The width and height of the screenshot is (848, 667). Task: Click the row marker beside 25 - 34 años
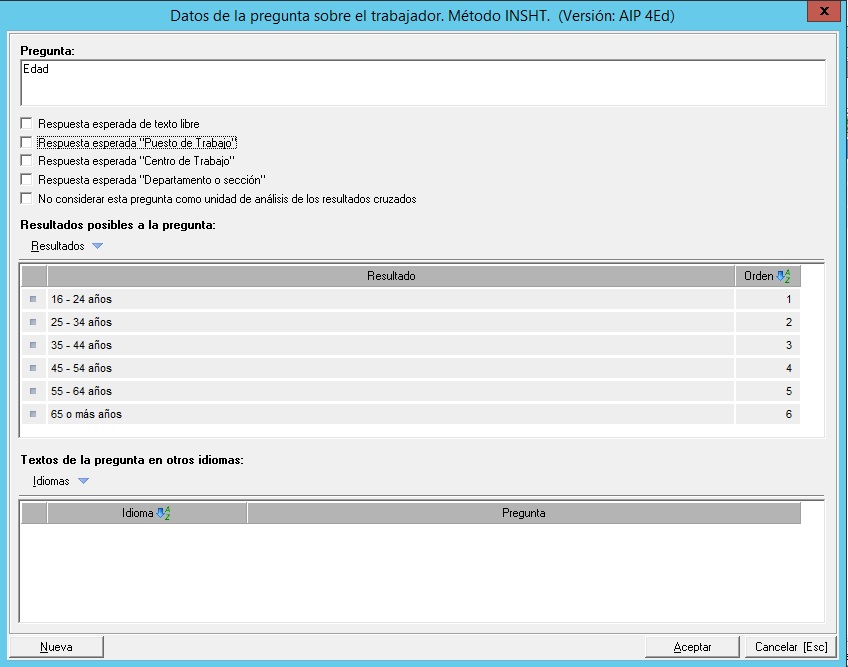click(x=33, y=322)
